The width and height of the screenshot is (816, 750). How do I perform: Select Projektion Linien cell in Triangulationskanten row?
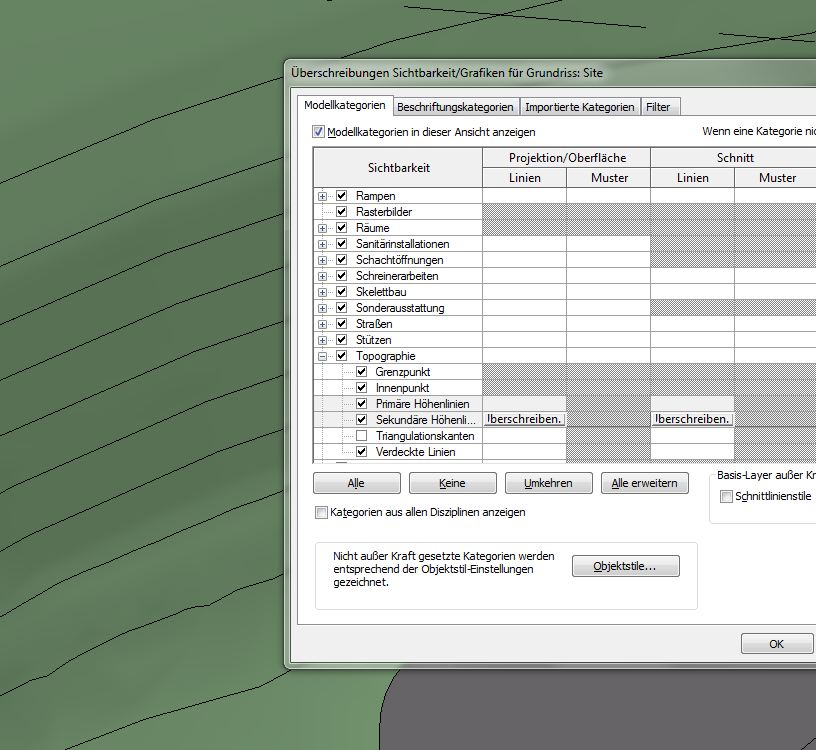coord(525,436)
